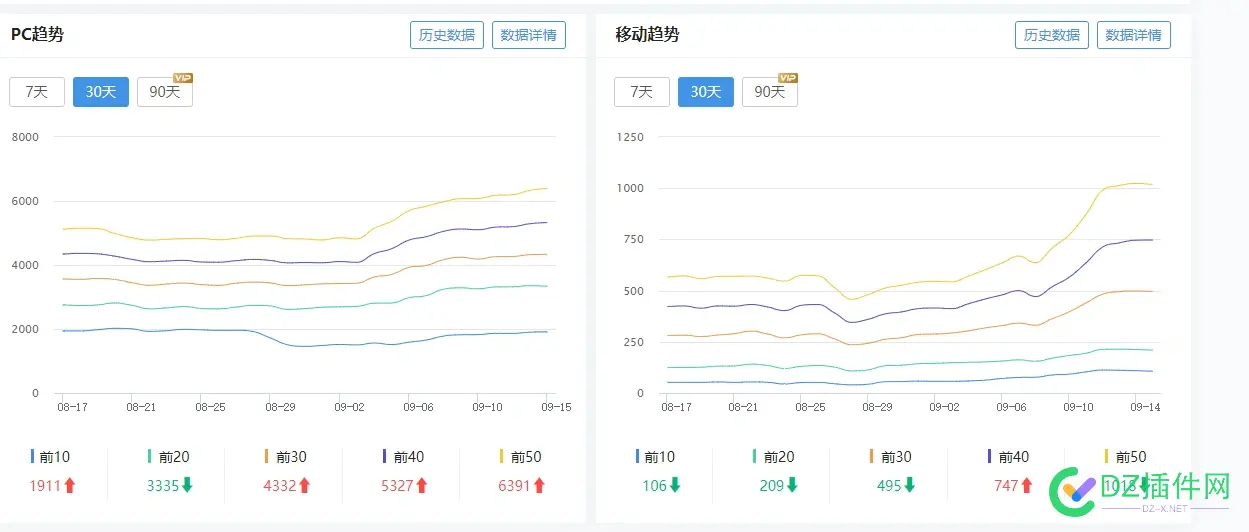Image resolution: width=1249 pixels, height=532 pixels.
Task: Switch mobile trend to 7天 range
Action: [642, 92]
